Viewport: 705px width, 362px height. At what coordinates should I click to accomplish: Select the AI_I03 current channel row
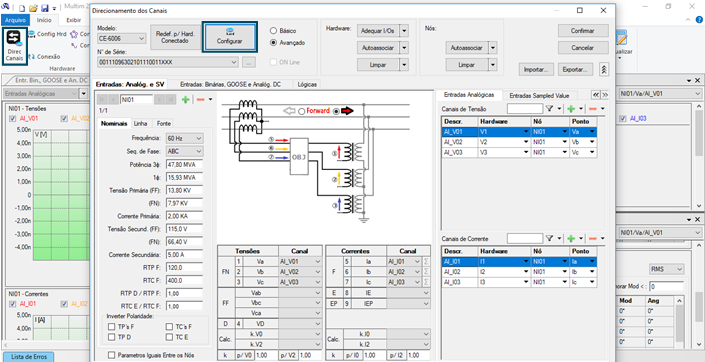point(519,282)
